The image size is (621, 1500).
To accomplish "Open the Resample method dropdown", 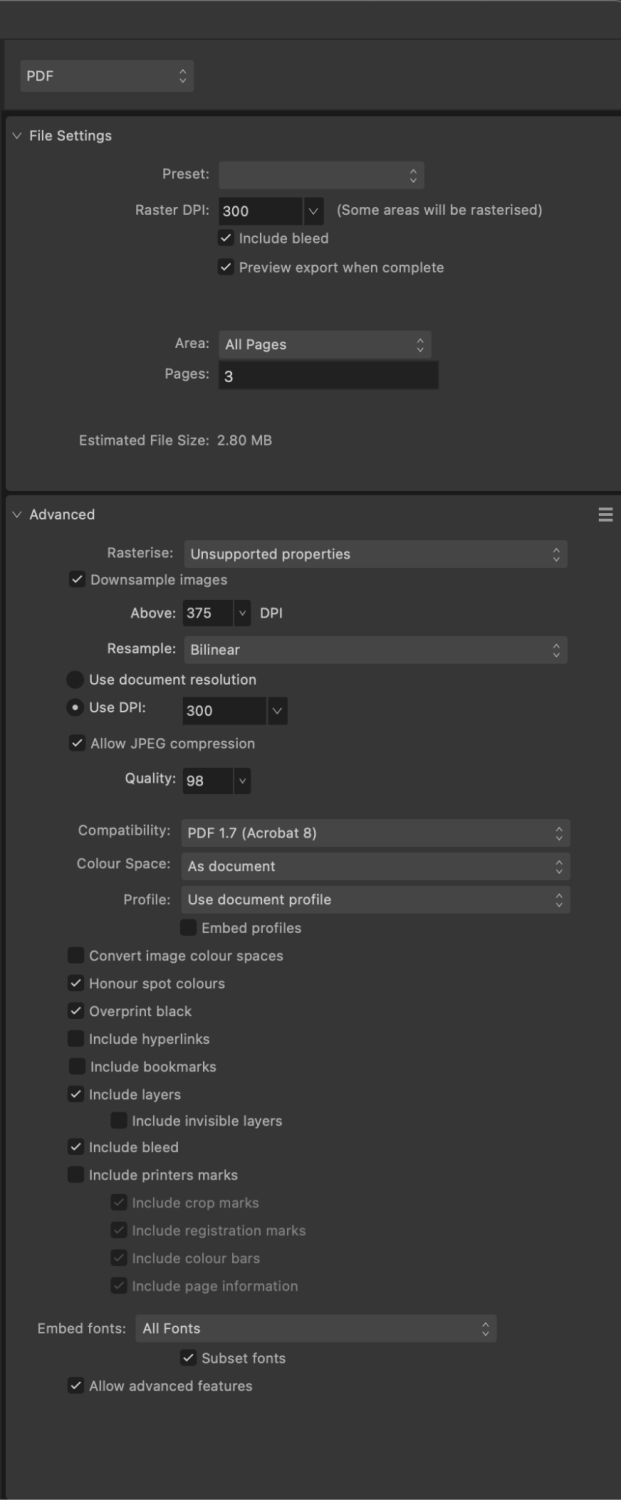I will click(x=375, y=649).
